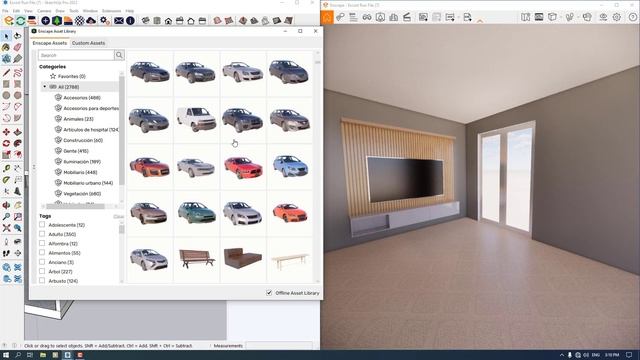Open the Enscape window settings gear icon

tap(617, 17)
